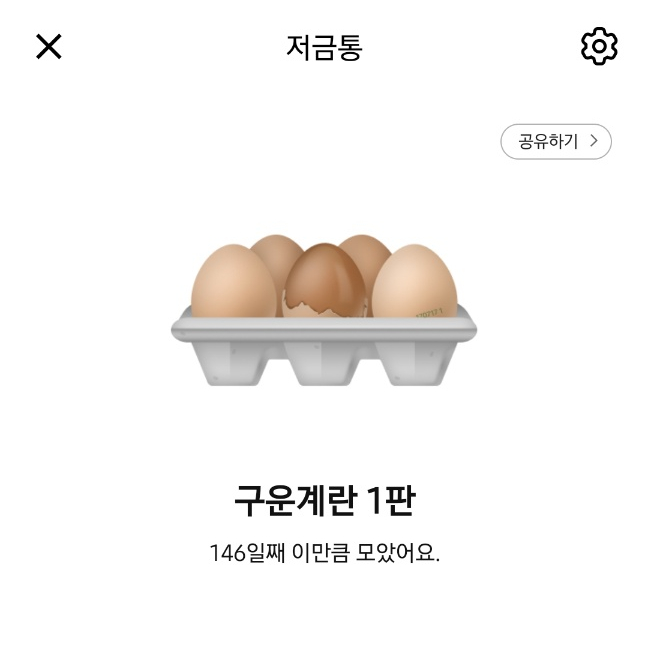Select the front-left egg in the tray
Viewport: 648px width, 648px height.
click(234, 281)
